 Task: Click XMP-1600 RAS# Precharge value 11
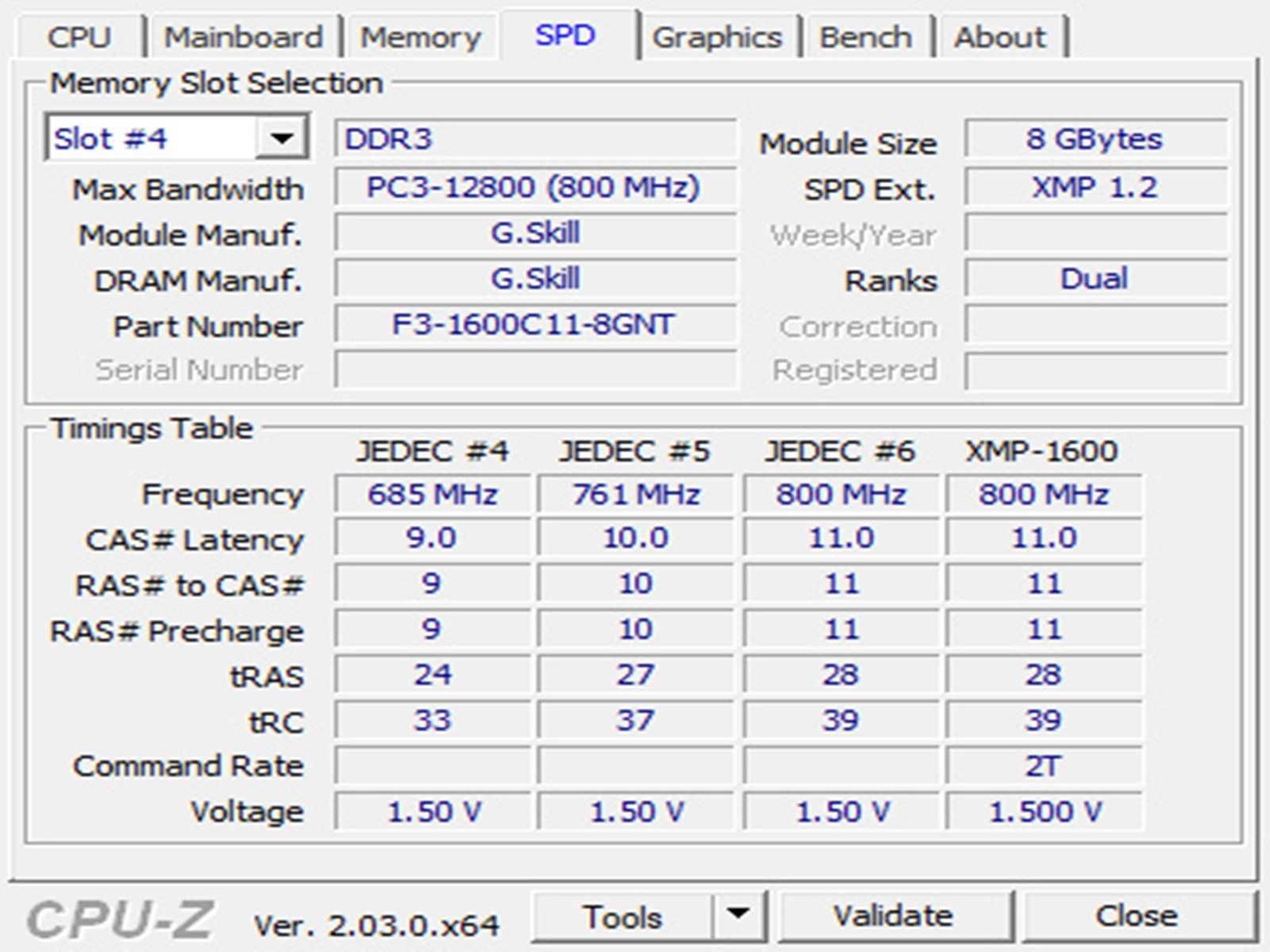tap(1044, 629)
